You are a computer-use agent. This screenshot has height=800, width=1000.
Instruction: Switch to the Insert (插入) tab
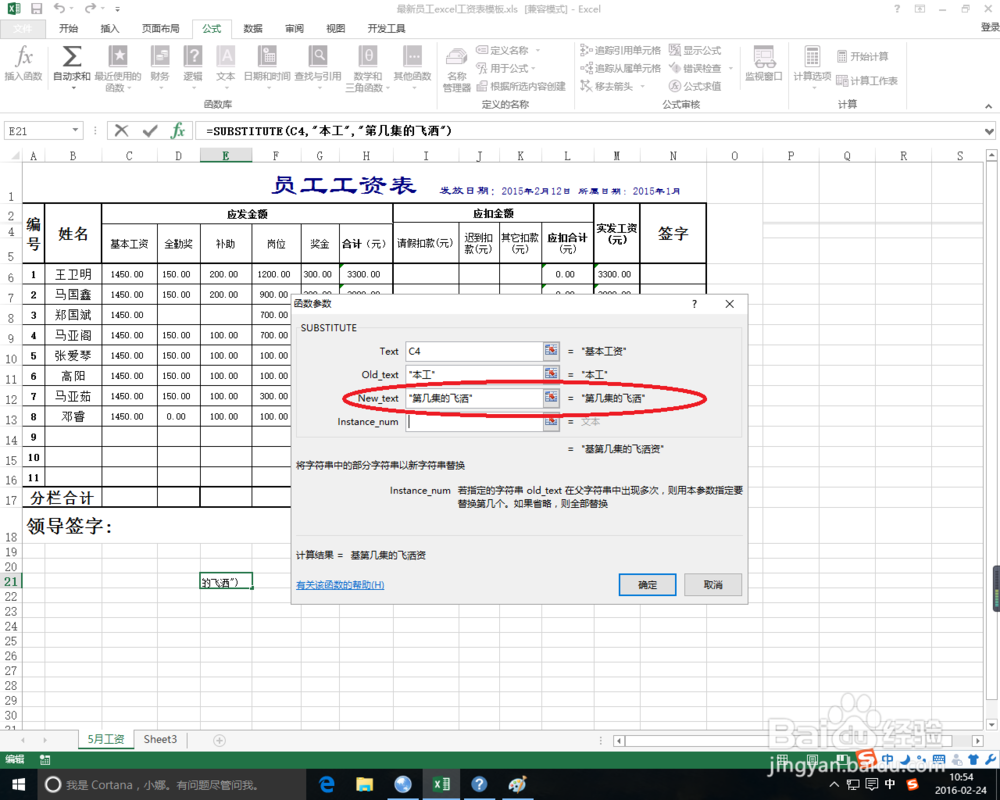(x=110, y=29)
